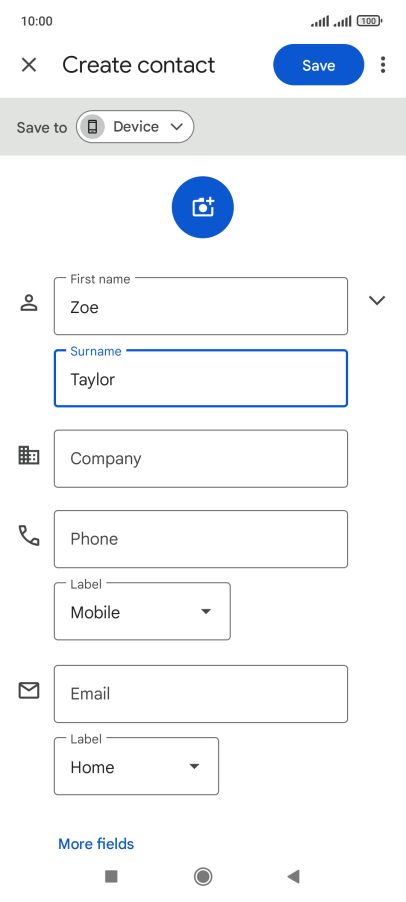Focus the First name field containing Zoe
406x902 pixels.
point(201,306)
